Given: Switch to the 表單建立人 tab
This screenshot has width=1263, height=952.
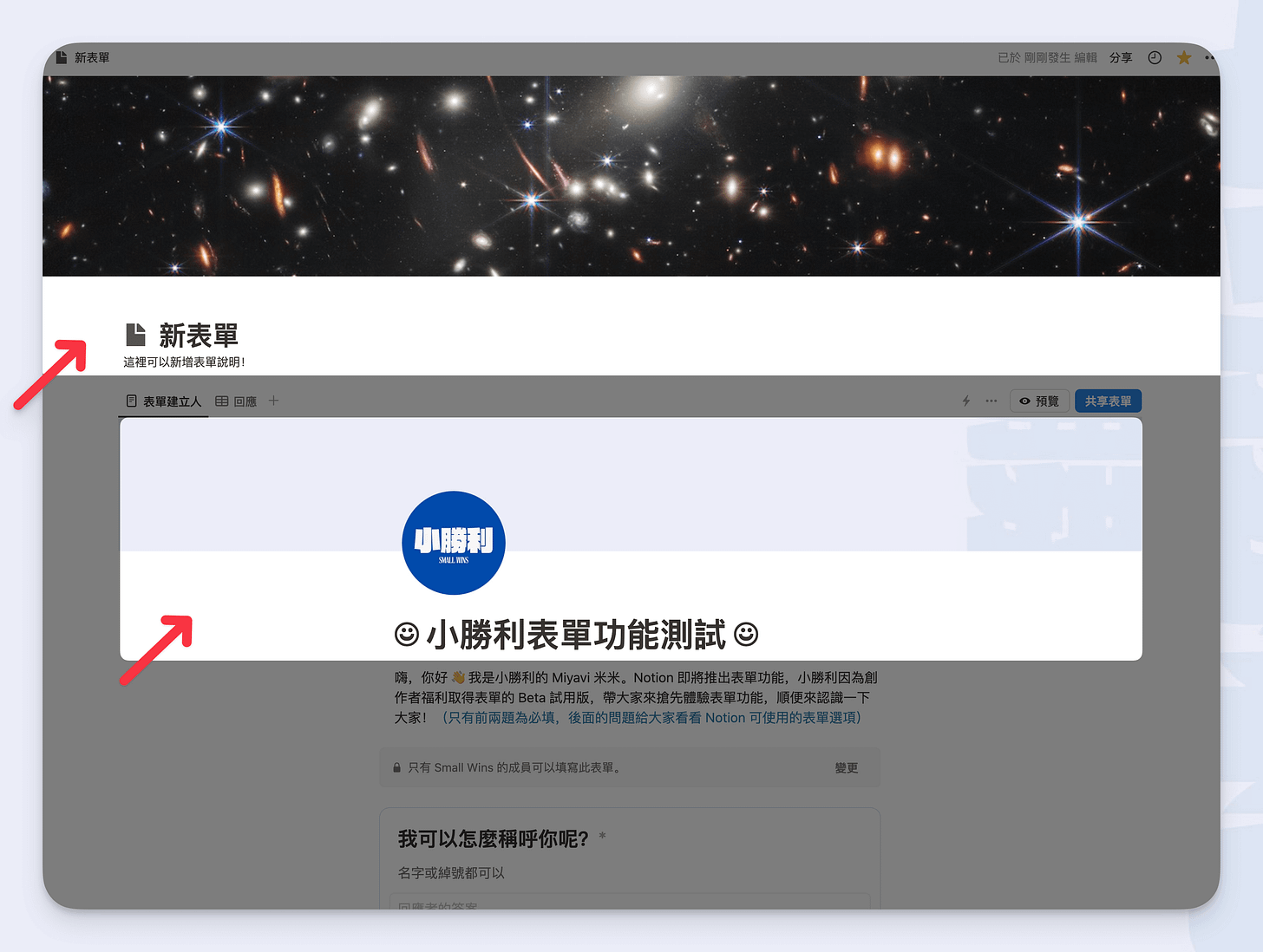Looking at the screenshot, I should pyautogui.click(x=164, y=401).
